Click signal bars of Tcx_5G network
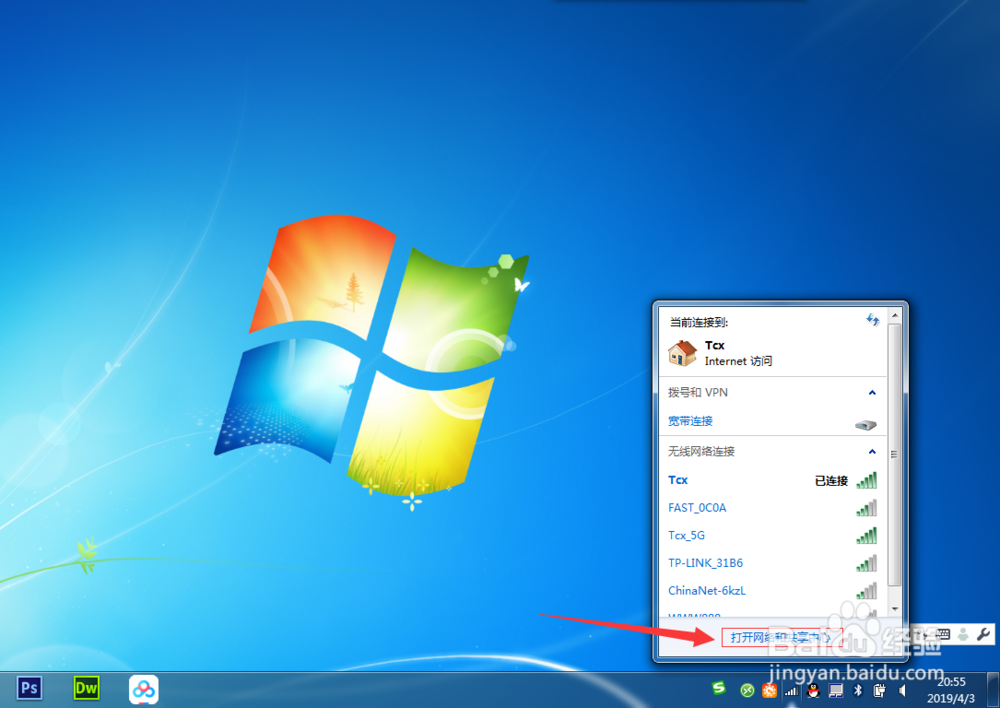Image resolution: width=1000 pixels, height=708 pixels. (x=867, y=535)
